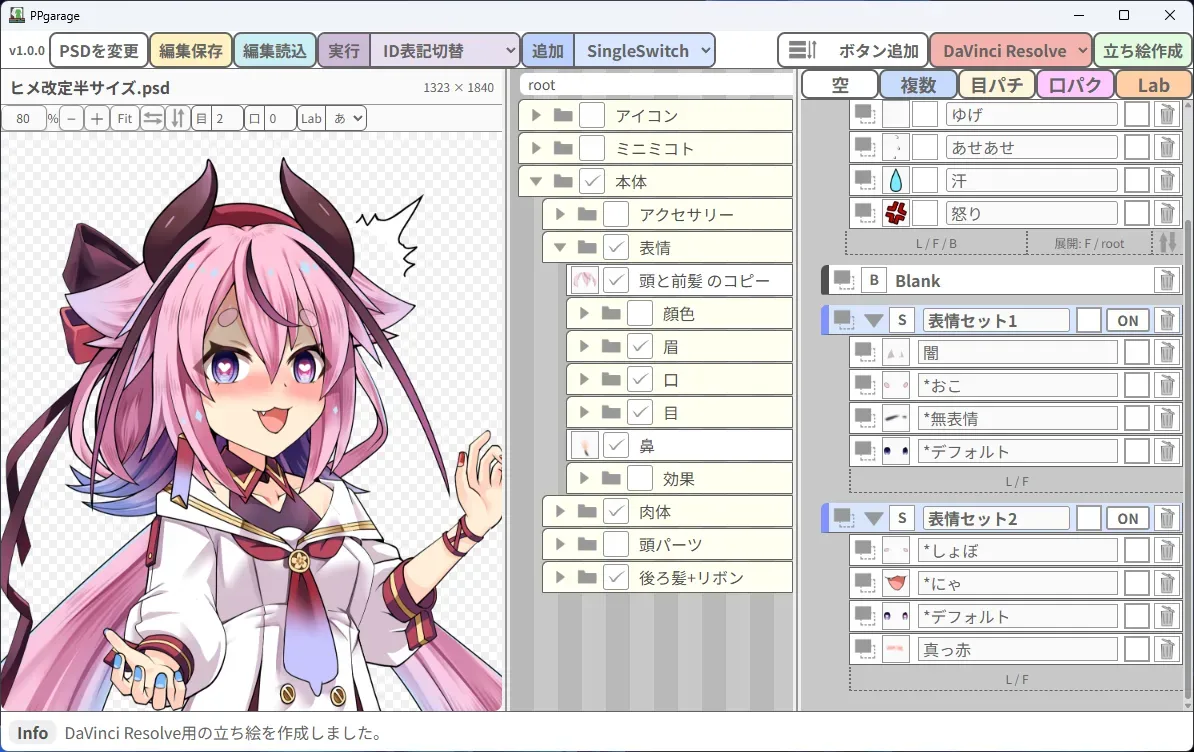This screenshot has height=752, width=1194.
Task: Expand the ミニミコト folder
Action: [x=536, y=148]
